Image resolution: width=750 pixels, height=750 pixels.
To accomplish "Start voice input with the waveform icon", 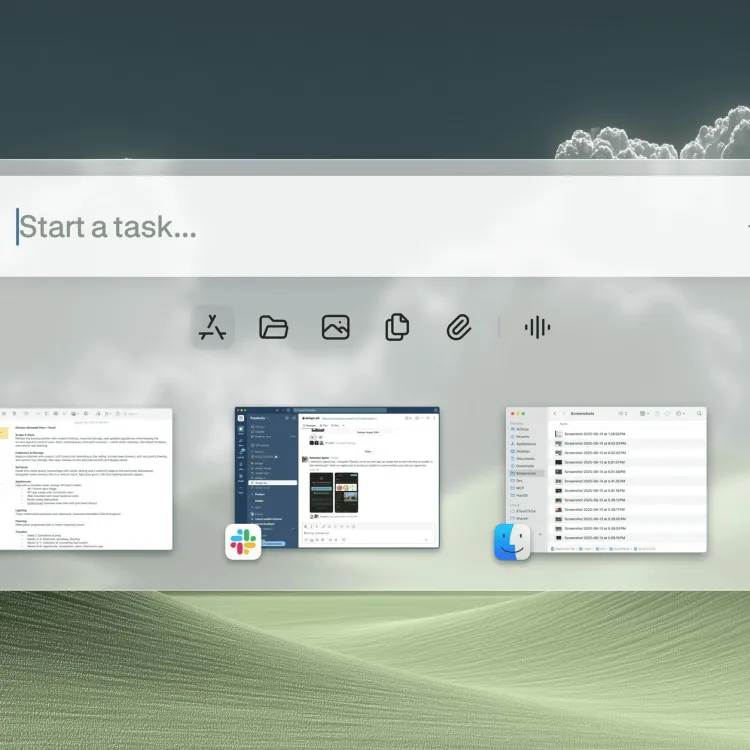I will (x=537, y=327).
